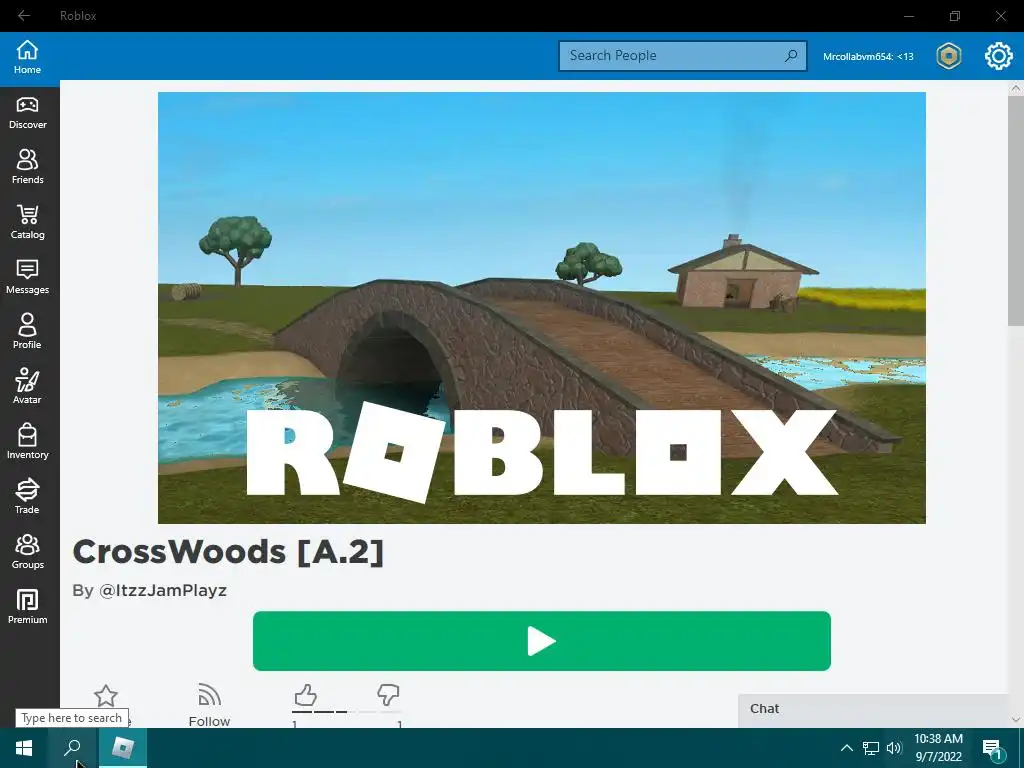This screenshot has width=1024, height=768.
Task: Go to the Trade page
Action: tap(27, 497)
